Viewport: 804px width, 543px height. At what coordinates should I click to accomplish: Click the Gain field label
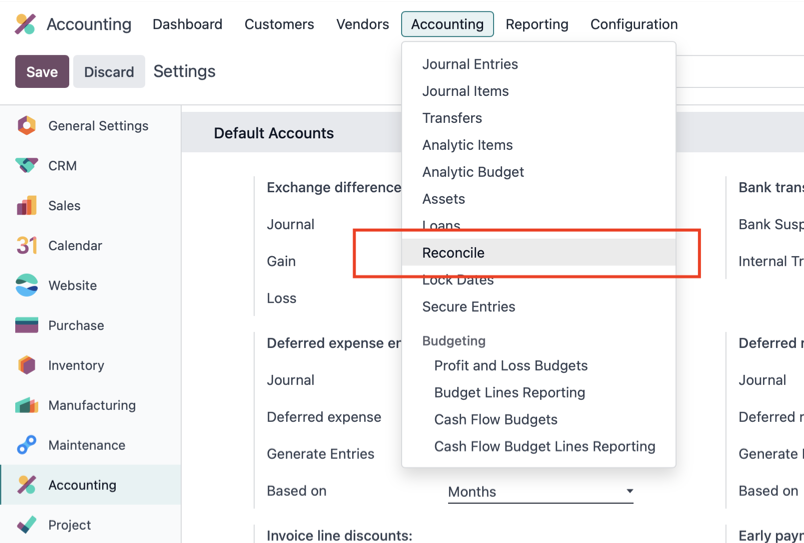(281, 262)
